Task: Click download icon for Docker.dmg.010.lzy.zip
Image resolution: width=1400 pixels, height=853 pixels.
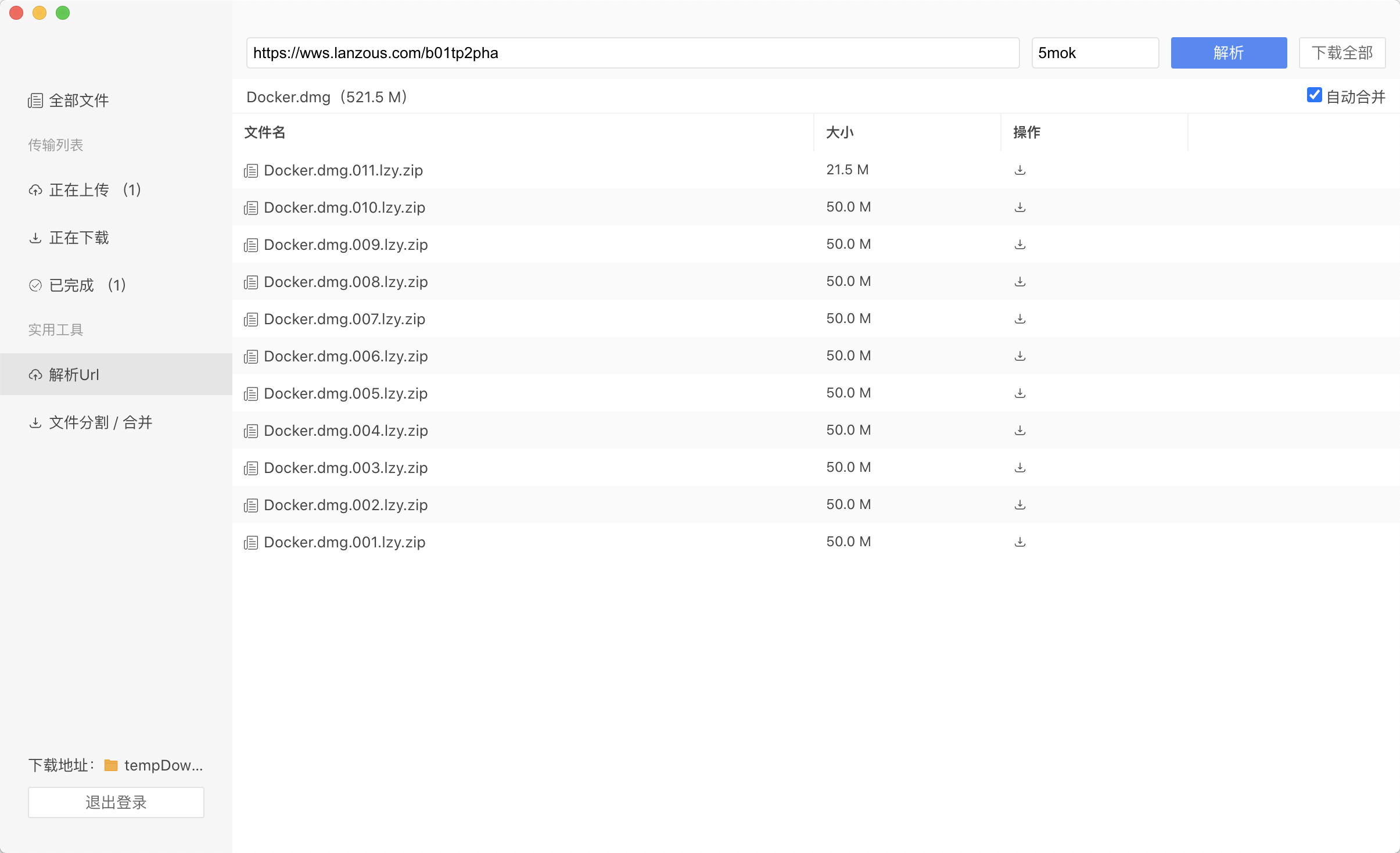Action: click(x=1020, y=207)
